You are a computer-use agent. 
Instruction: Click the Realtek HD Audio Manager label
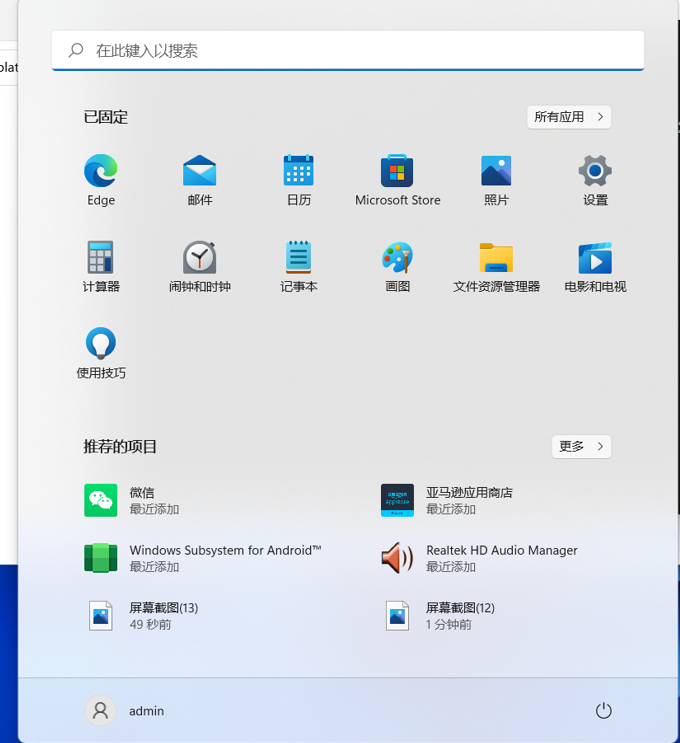pyautogui.click(x=502, y=550)
